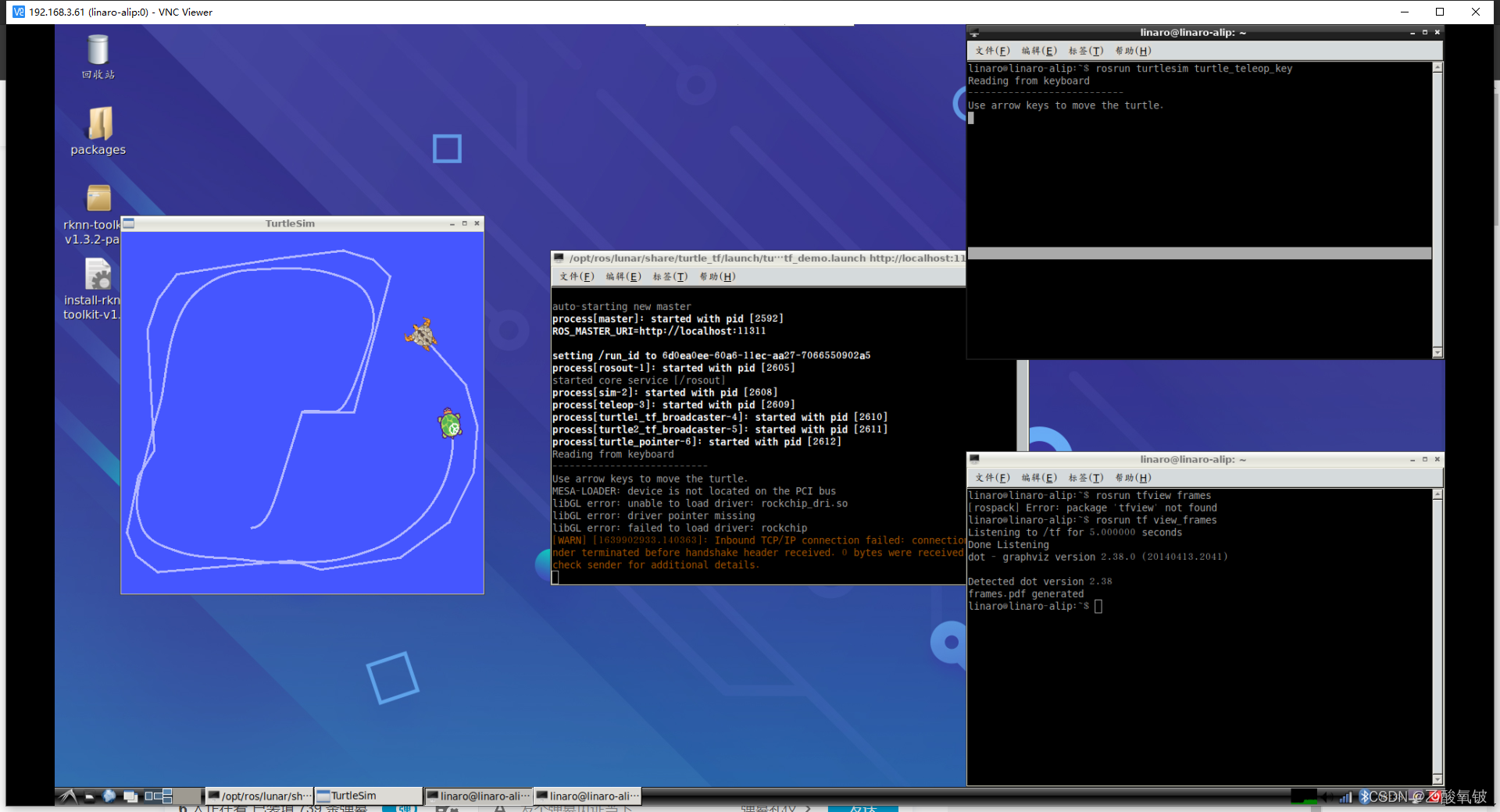
Task: Open 编辑(E) menu in teleop_key terminal
Action: (1039, 51)
